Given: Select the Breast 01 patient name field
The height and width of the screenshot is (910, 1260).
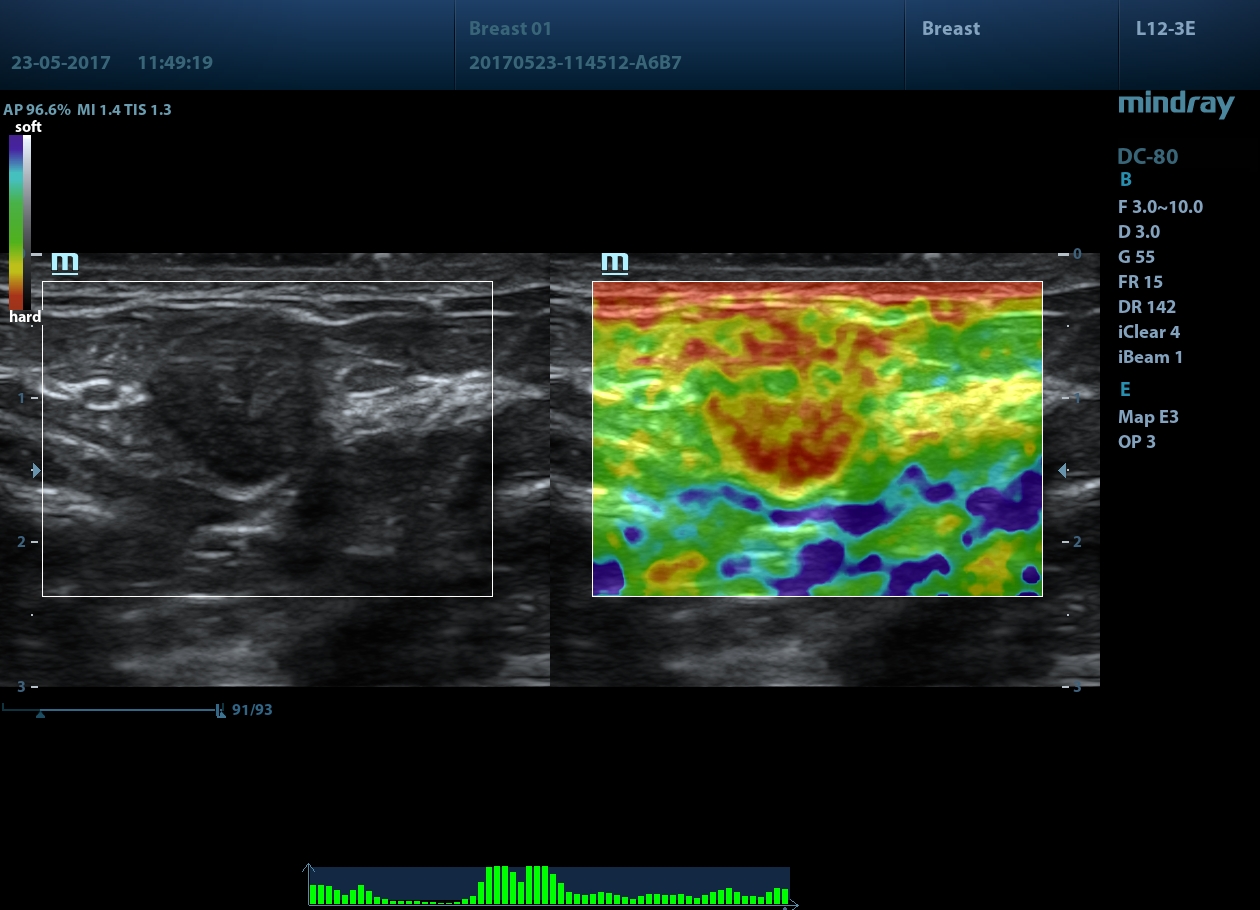Looking at the screenshot, I should coord(510,29).
